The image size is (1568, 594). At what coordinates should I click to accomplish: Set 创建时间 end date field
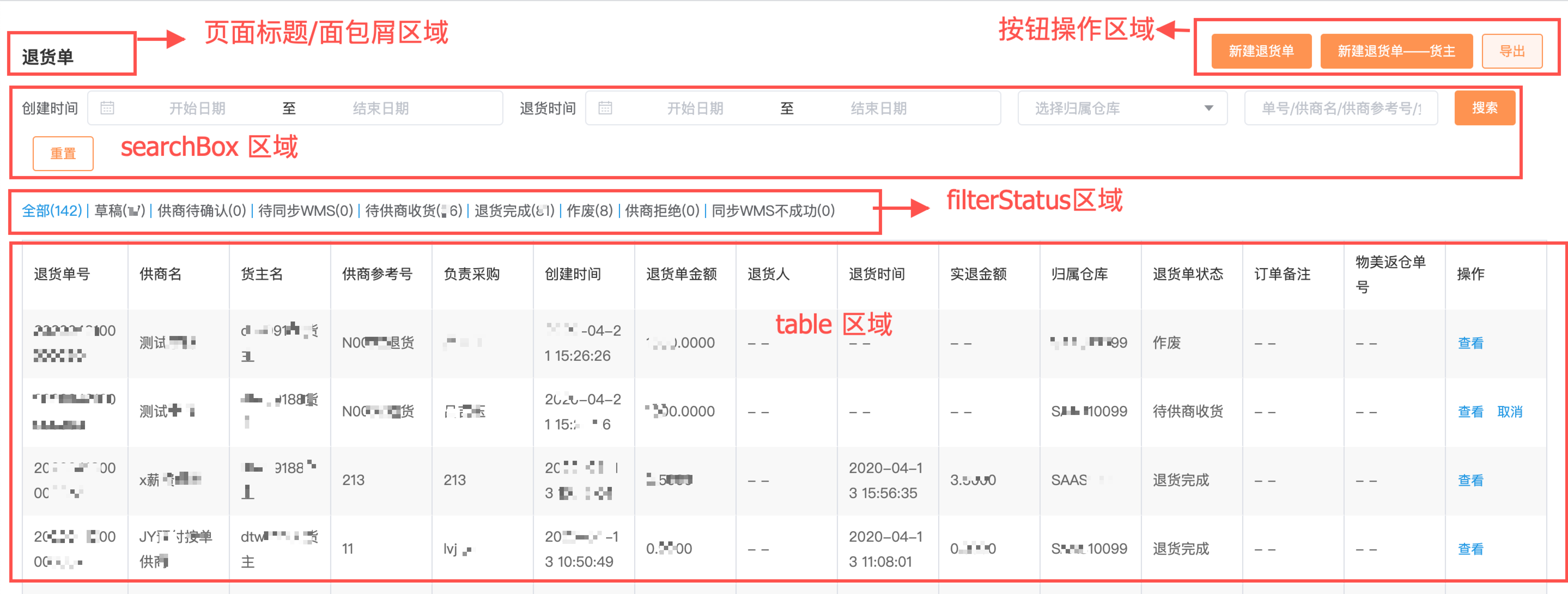tap(381, 108)
